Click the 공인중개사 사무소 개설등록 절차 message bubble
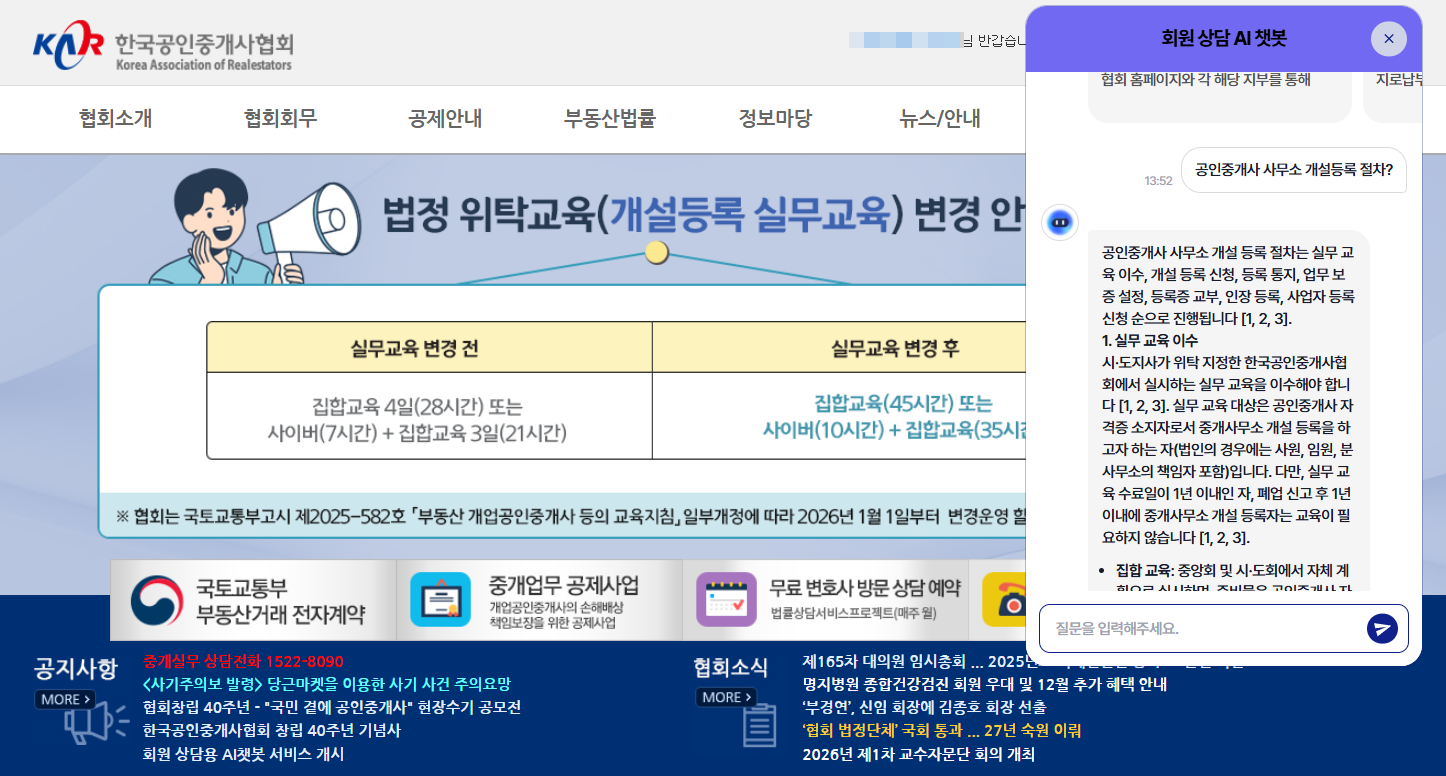This screenshot has height=776, width=1446. (1294, 171)
